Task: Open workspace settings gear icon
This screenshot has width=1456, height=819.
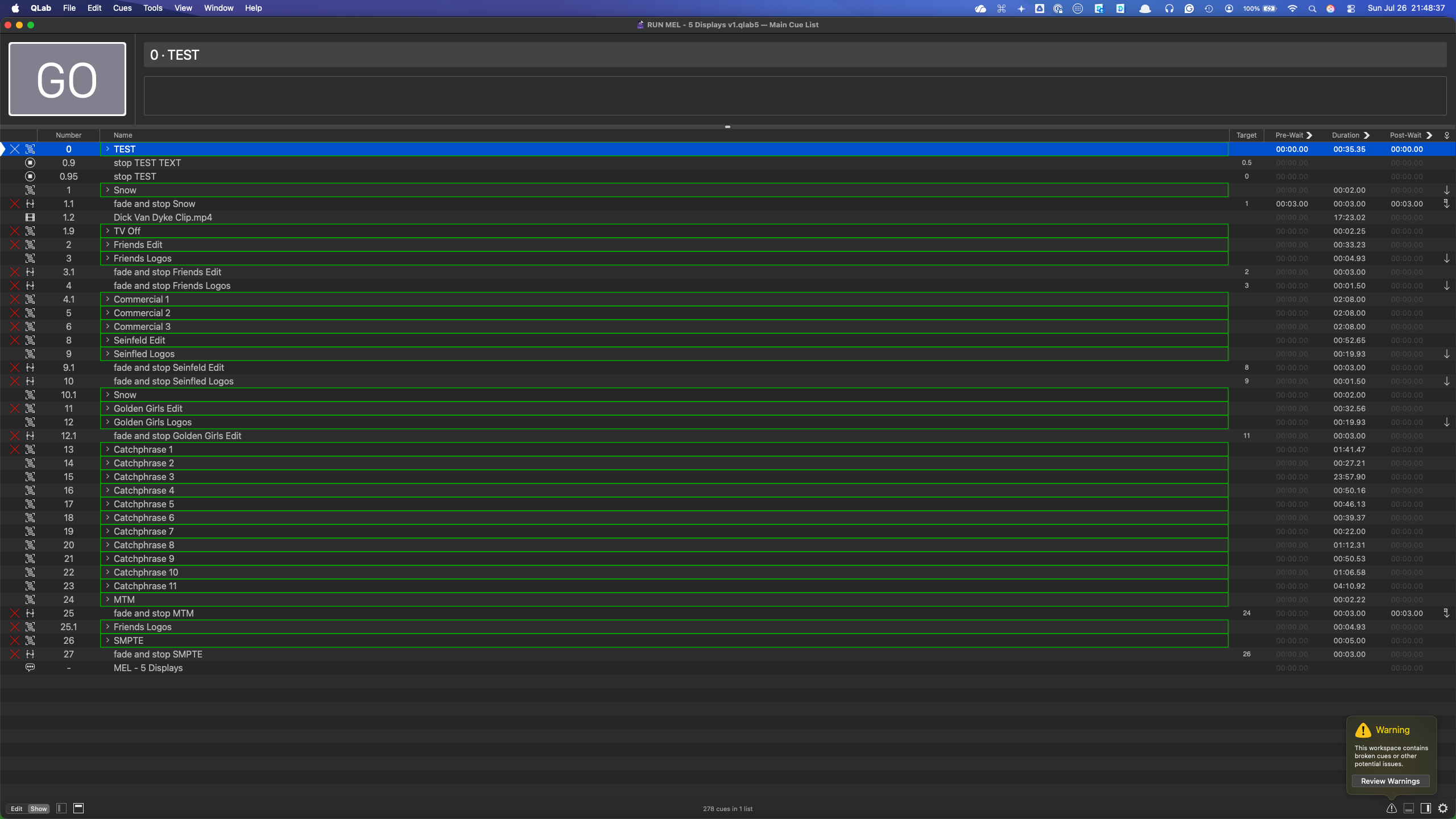Action: [1443, 808]
